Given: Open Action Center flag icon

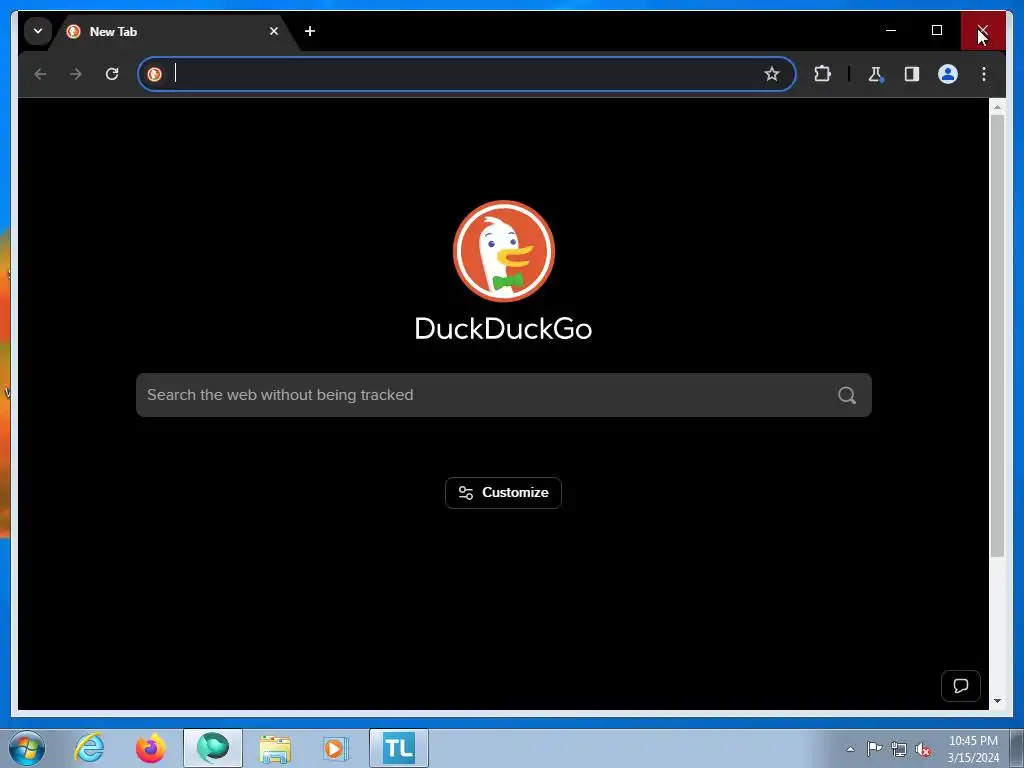Looking at the screenshot, I should 874,749.
